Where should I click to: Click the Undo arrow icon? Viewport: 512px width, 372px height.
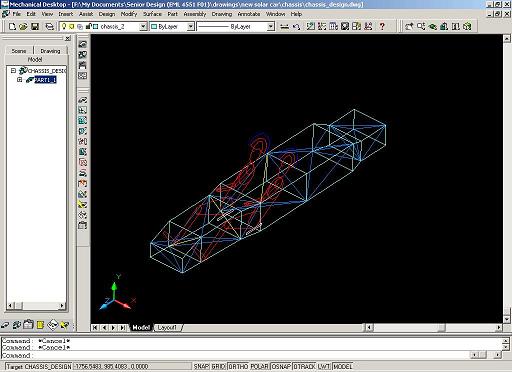click(x=296, y=26)
